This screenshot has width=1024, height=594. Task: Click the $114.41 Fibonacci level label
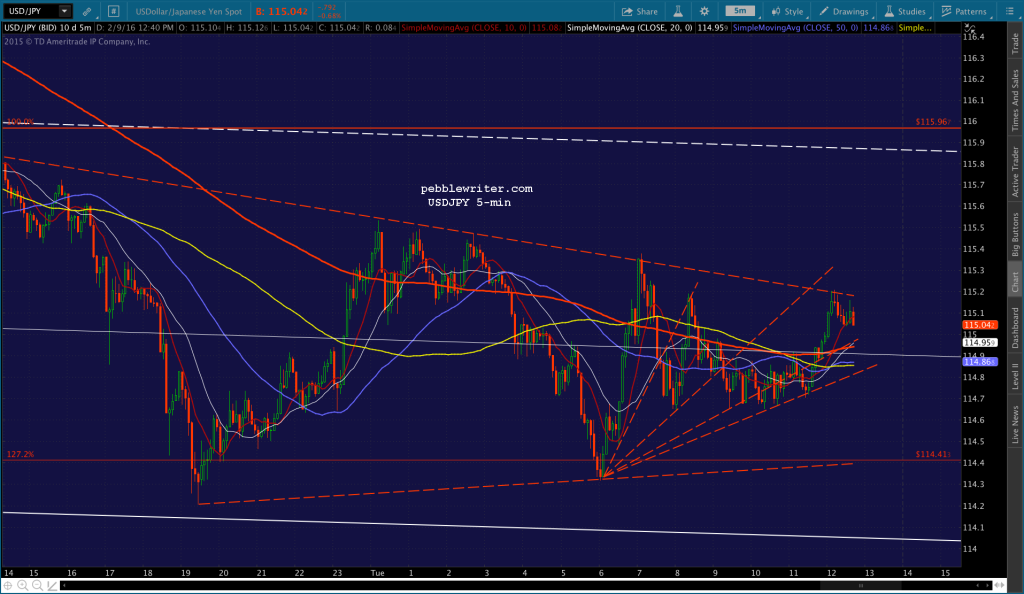[933, 454]
